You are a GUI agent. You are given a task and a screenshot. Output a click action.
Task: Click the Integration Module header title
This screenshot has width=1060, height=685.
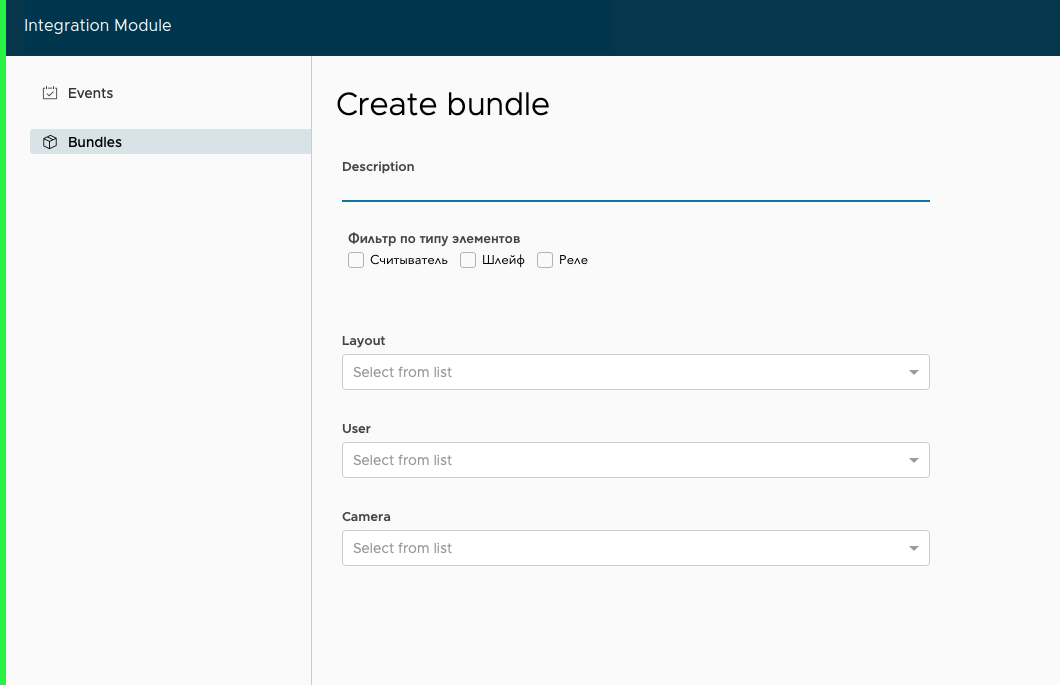(x=98, y=26)
